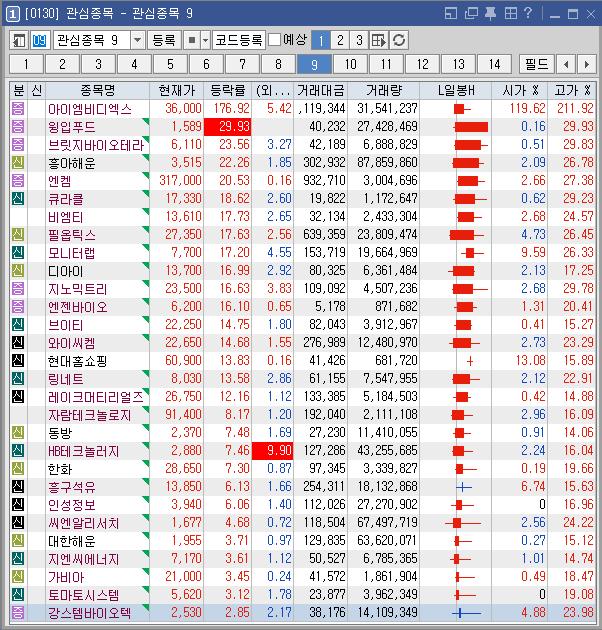Click the 증 badge on 강스템바이오텍 row
This screenshot has height=630, width=602.
pos(18,613)
